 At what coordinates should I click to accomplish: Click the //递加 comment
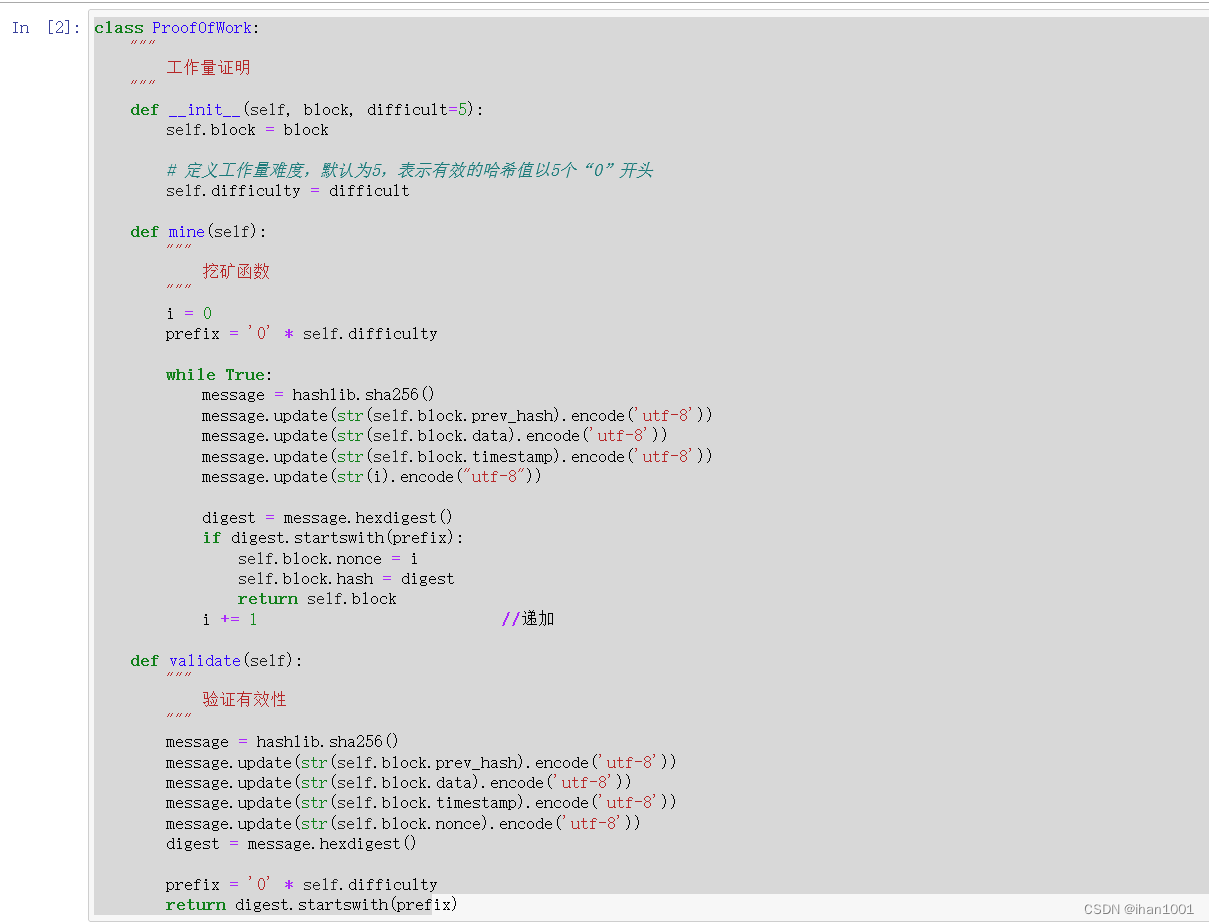point(525,619)
